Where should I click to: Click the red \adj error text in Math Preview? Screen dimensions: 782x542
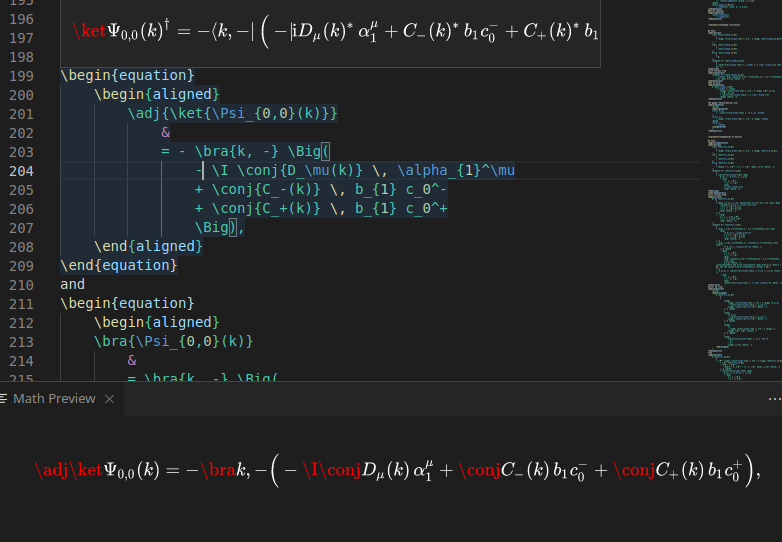pos(51,470)
